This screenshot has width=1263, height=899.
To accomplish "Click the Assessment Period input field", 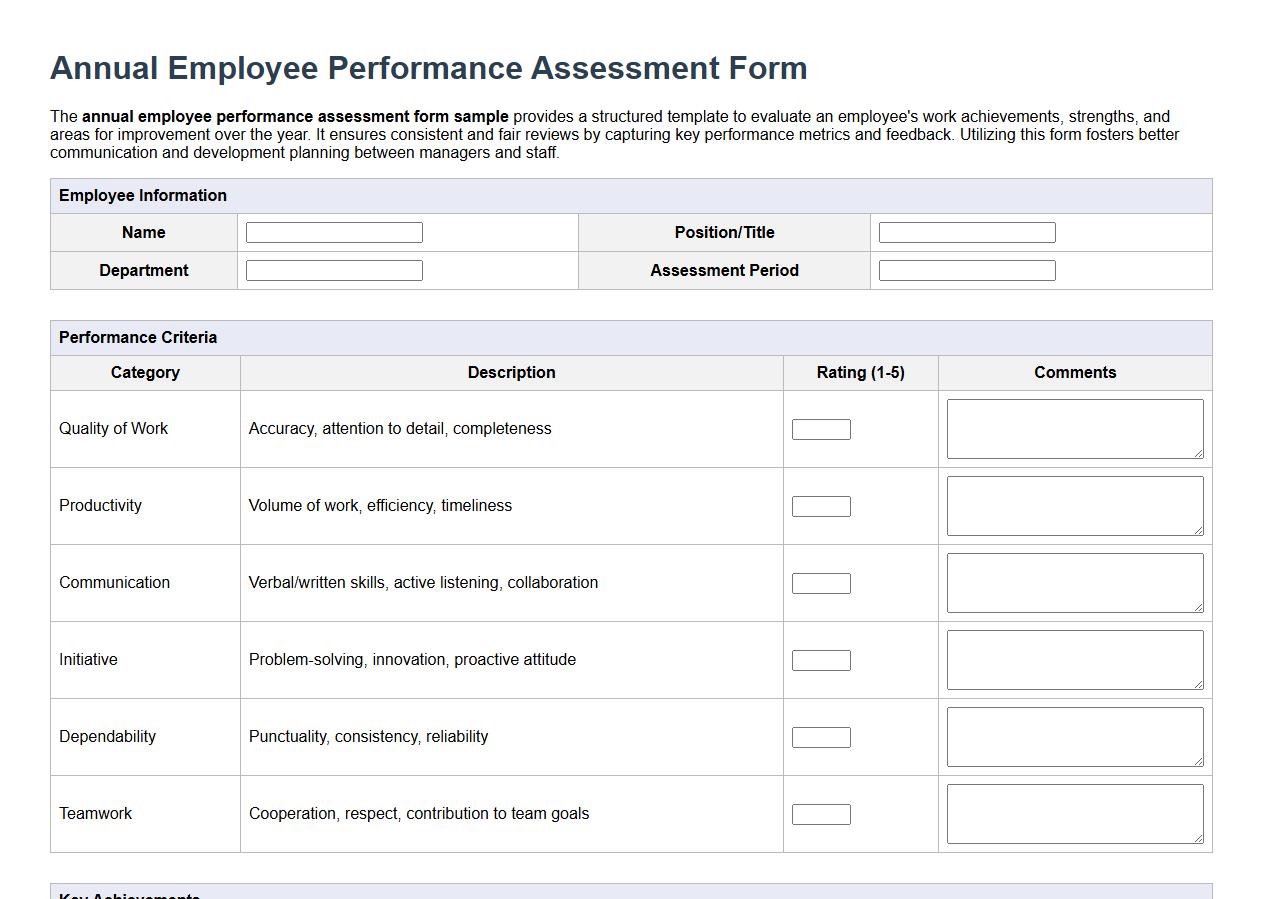I will 965,269.
